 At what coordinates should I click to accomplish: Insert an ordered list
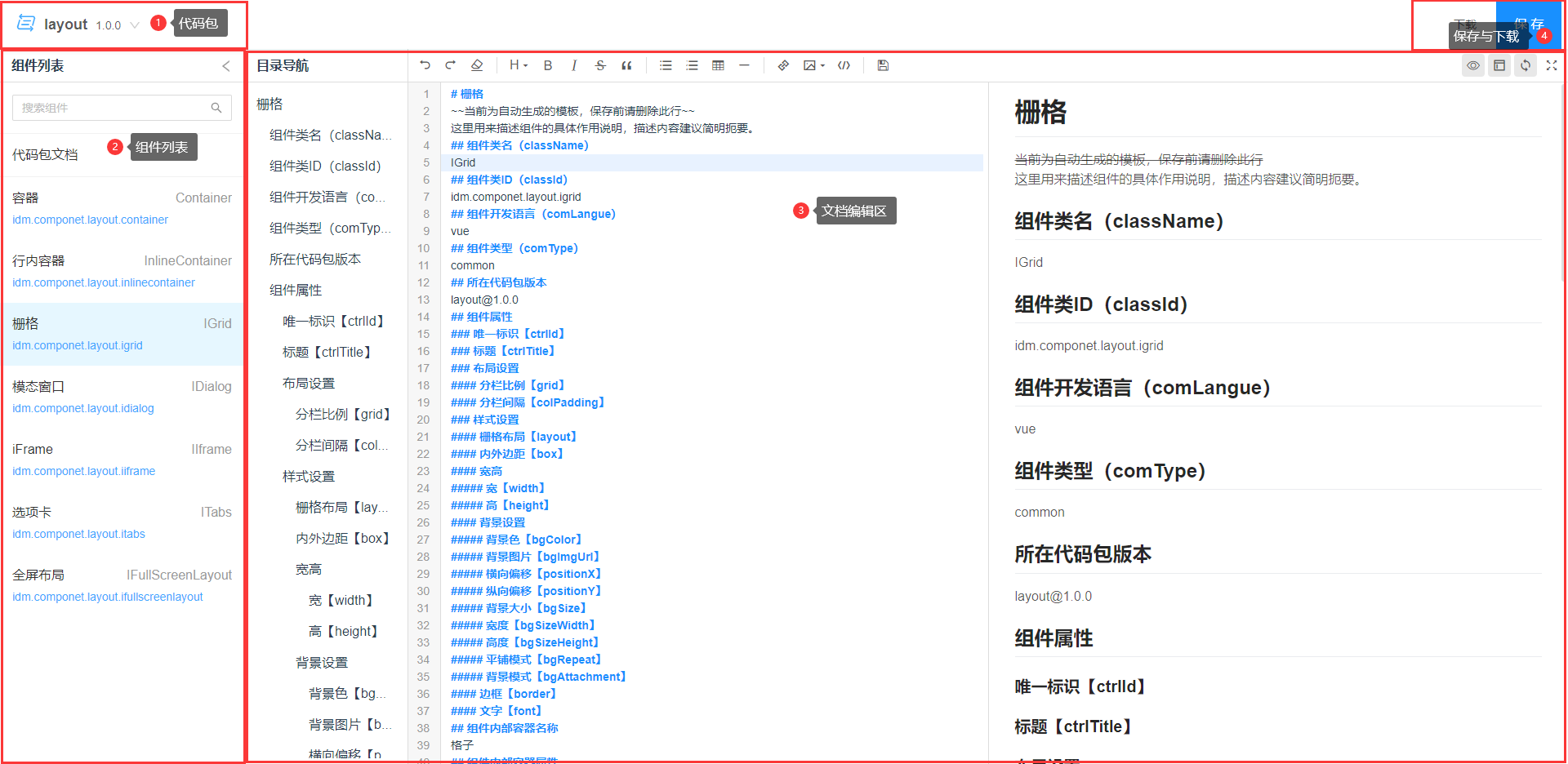coord(692,65)
